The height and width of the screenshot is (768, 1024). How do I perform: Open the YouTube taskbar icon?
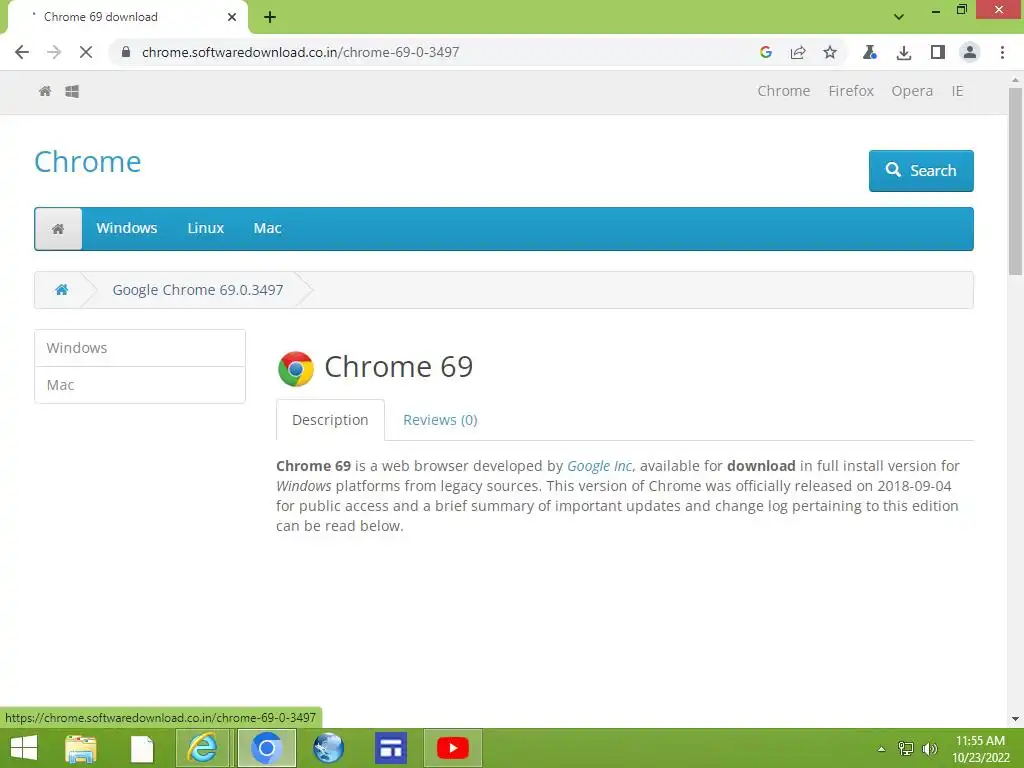pos(453,748)
